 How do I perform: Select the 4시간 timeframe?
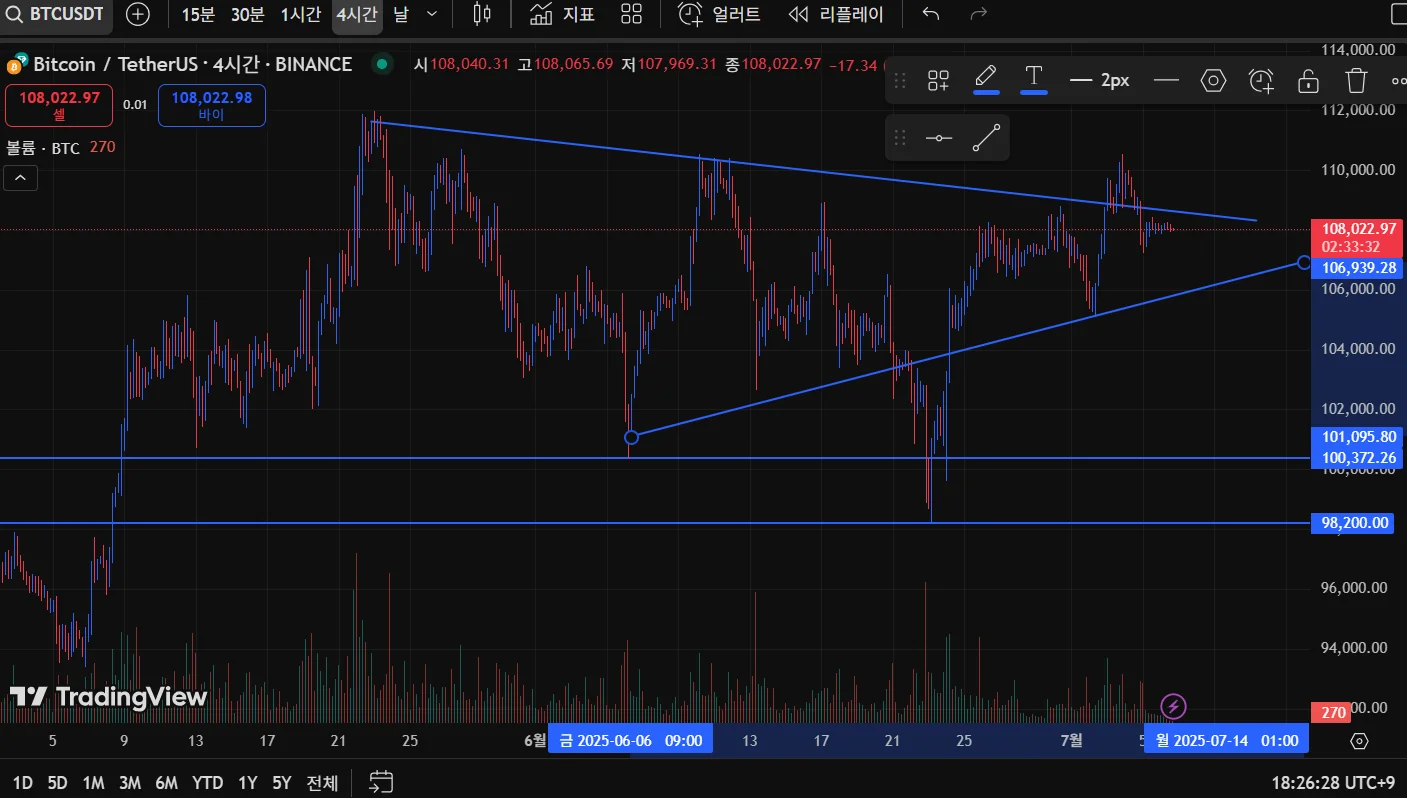coord(357,14)
